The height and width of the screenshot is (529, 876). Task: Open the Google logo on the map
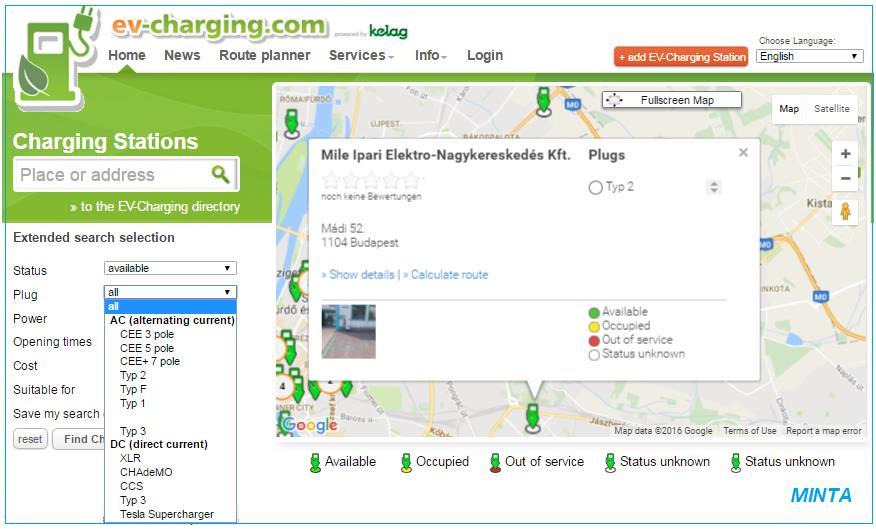(309, 426)
